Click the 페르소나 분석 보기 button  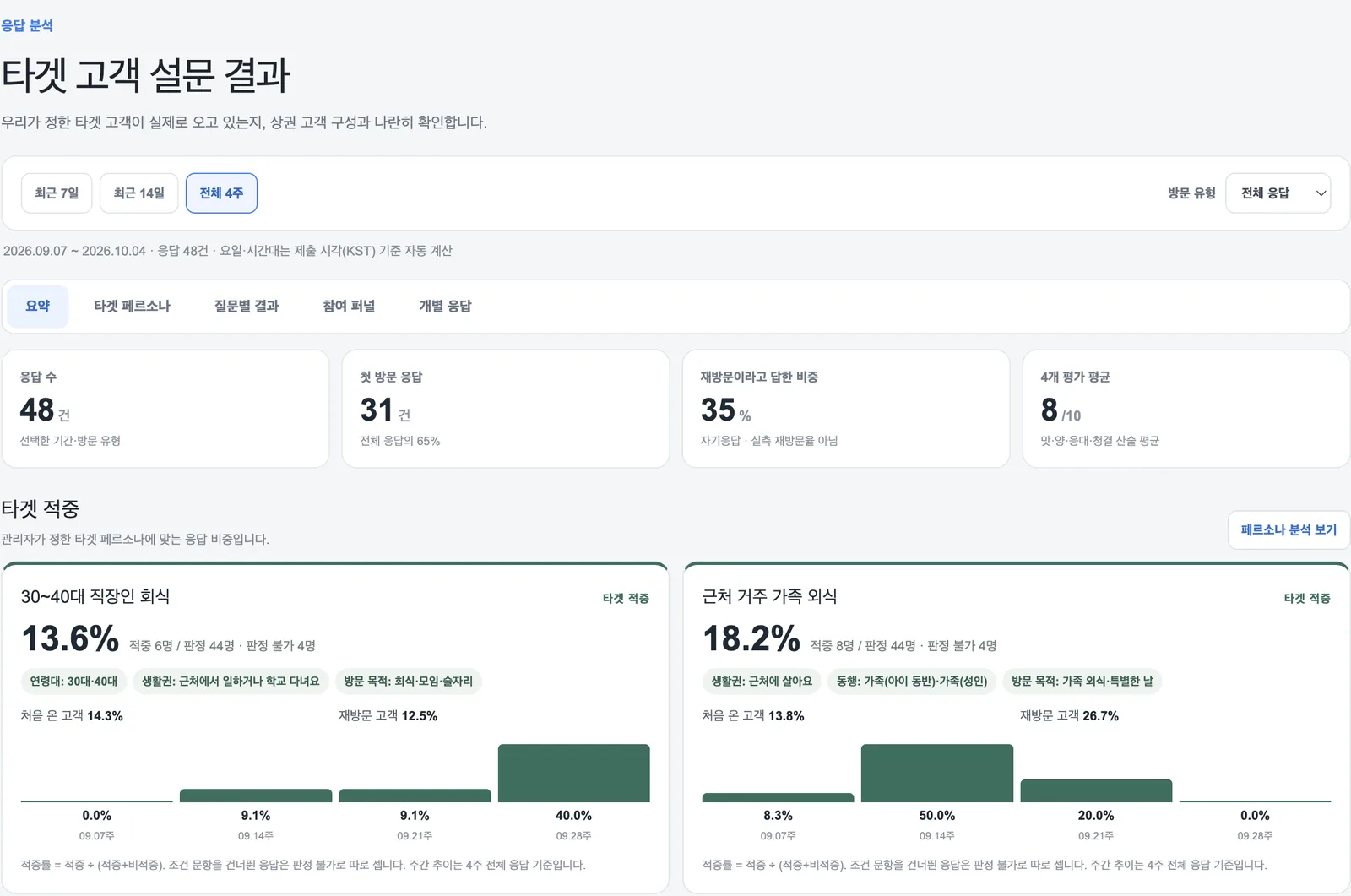coord(1289,530)
